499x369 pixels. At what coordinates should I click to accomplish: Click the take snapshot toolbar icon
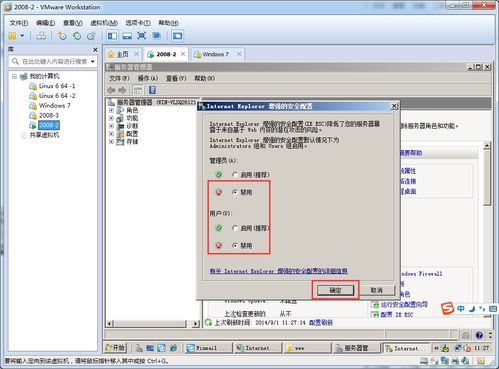(x=62, y=36)
